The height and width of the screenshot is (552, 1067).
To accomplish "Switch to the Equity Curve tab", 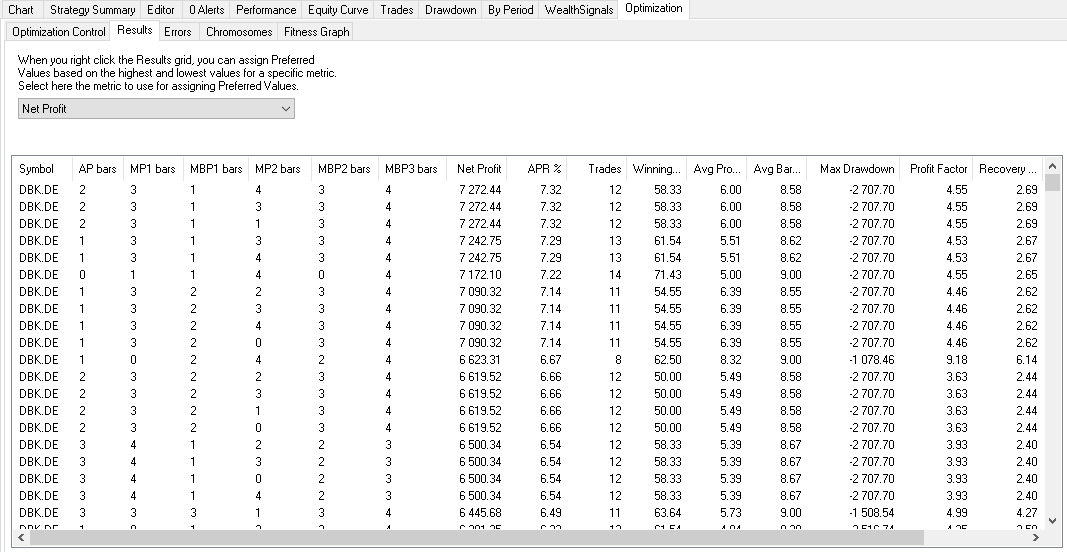I will pos(340,10).
